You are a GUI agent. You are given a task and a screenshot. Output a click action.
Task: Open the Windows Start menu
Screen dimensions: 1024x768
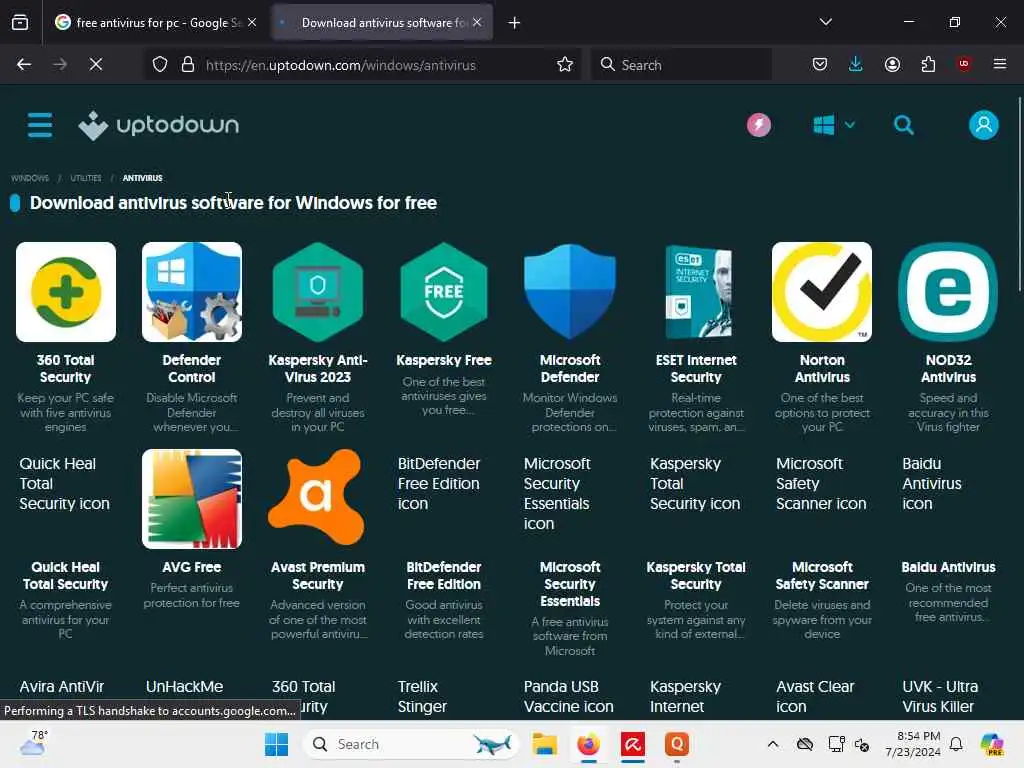coord(276,744)
